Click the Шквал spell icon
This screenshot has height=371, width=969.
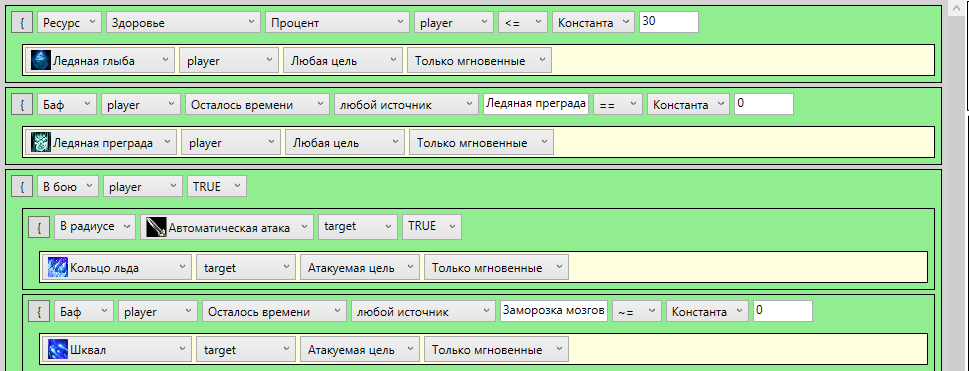point(59,349)
